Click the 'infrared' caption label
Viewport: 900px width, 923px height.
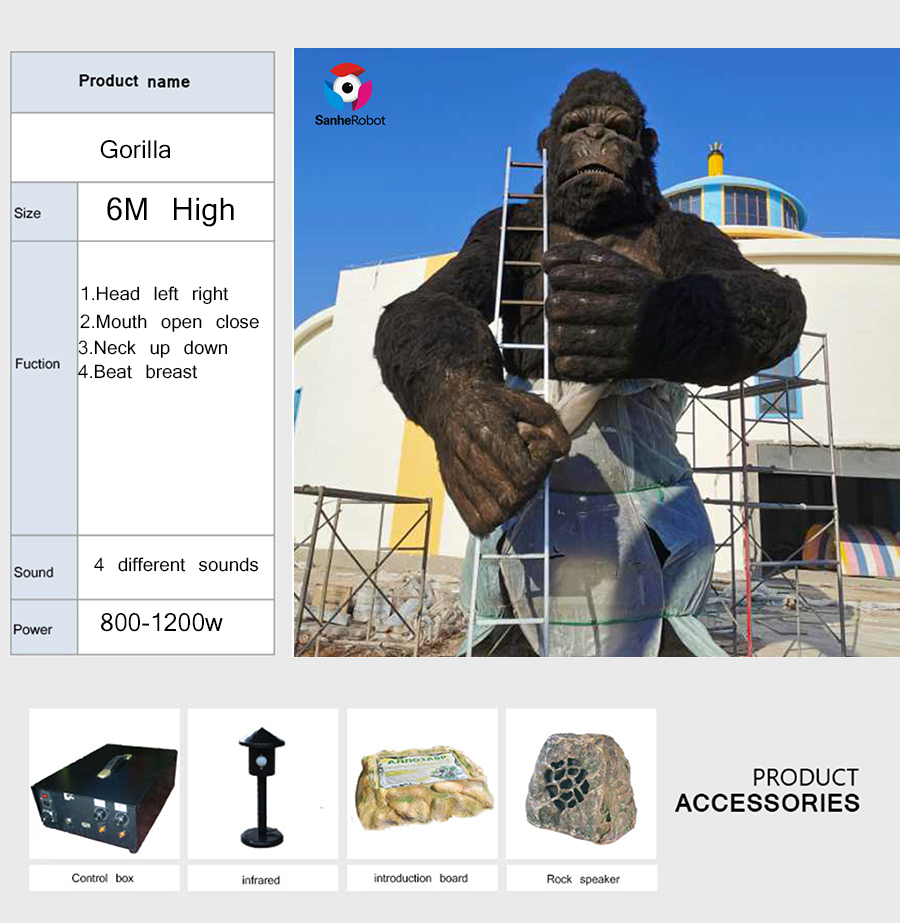(x=261, y=879)
